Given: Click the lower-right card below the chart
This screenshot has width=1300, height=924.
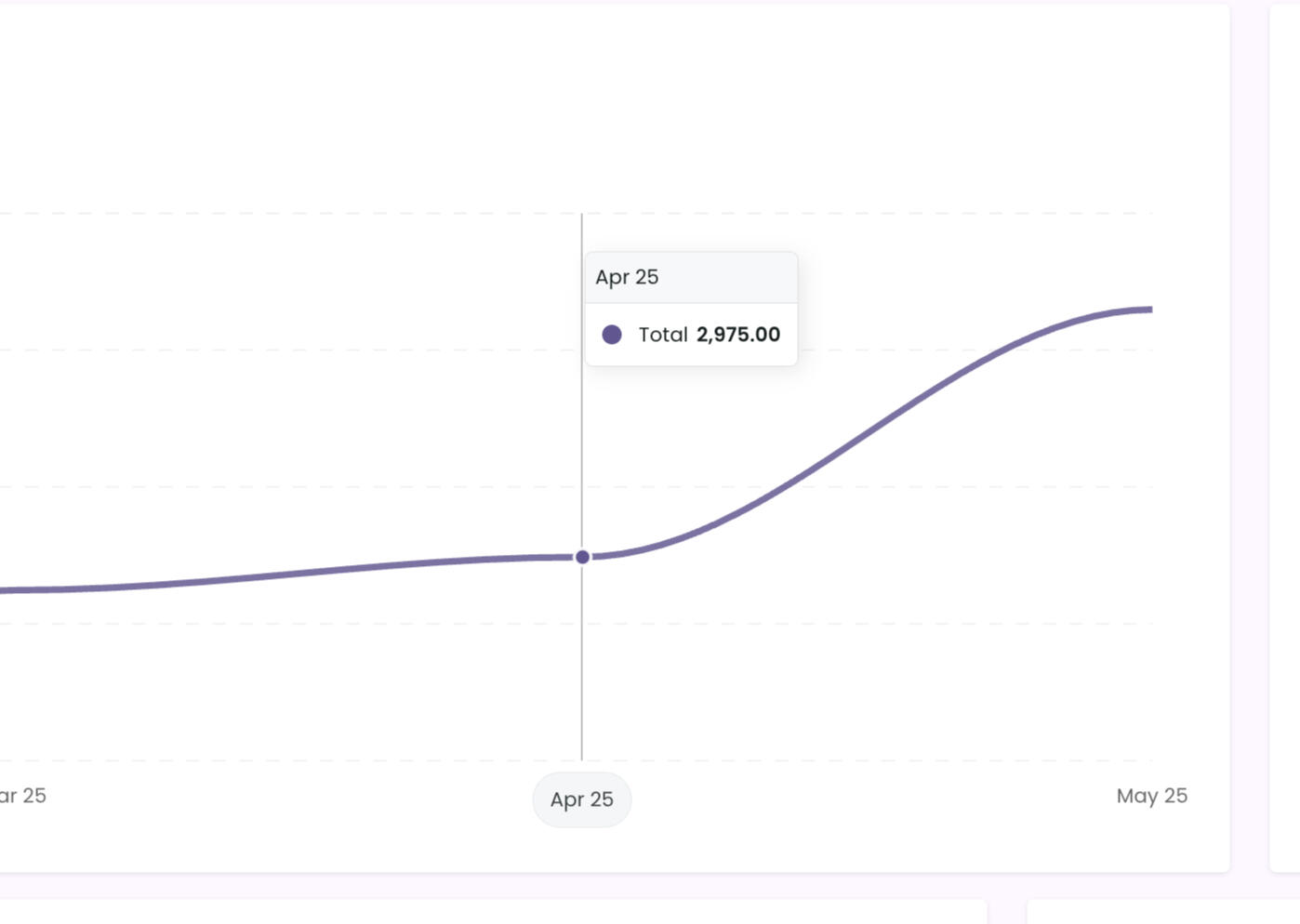Looking at the screenshot, I should point(1162,911).
